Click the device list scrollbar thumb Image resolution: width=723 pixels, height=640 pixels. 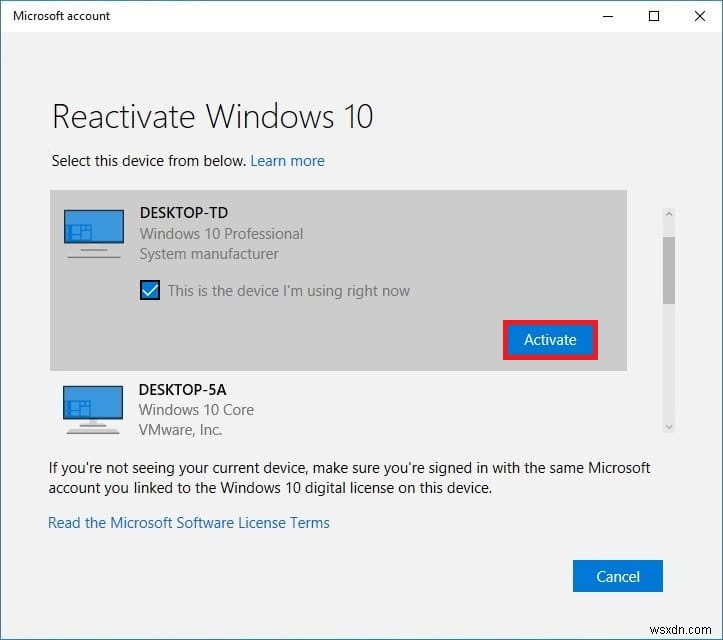(x=669, y=270)
